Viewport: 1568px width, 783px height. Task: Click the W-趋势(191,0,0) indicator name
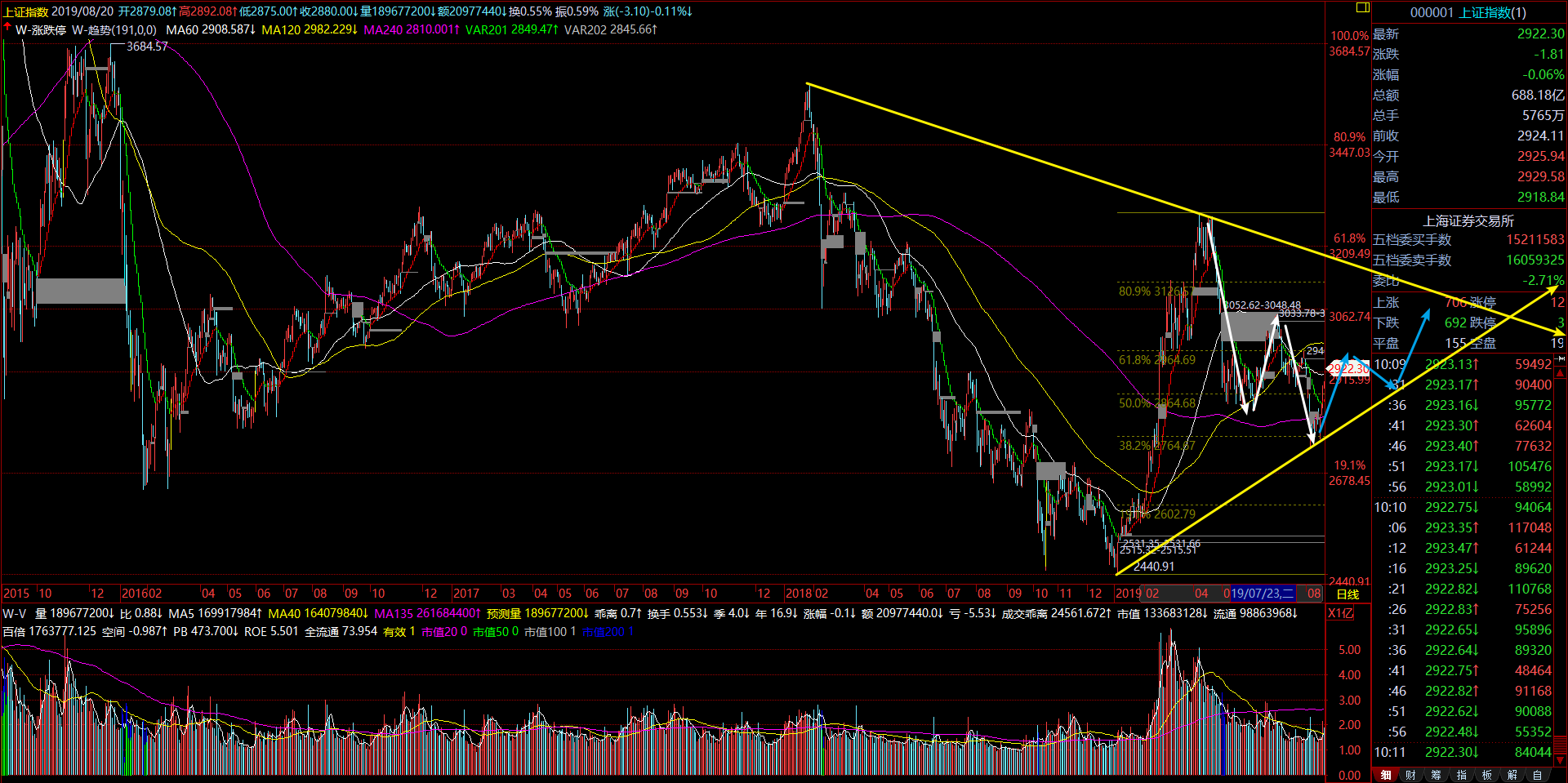tap(114, 30)
